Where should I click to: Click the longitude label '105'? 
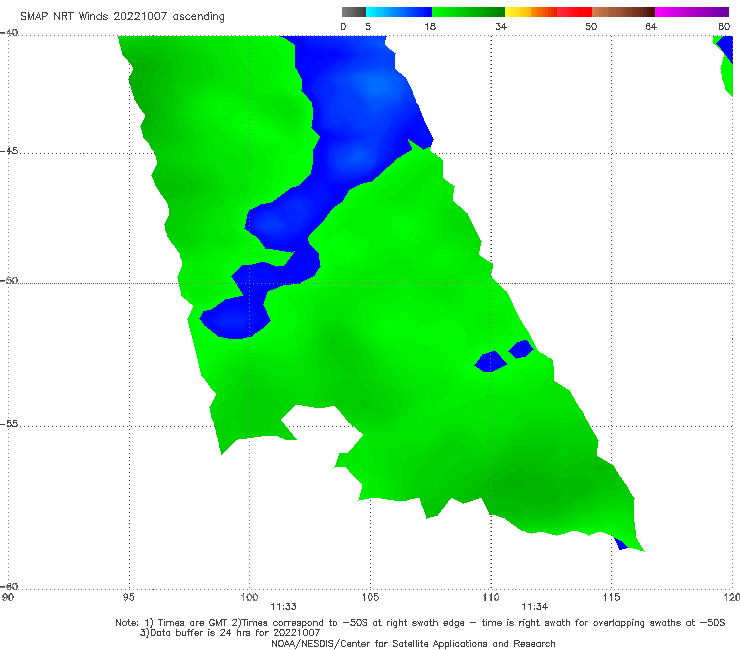click(x=370, y=598)
